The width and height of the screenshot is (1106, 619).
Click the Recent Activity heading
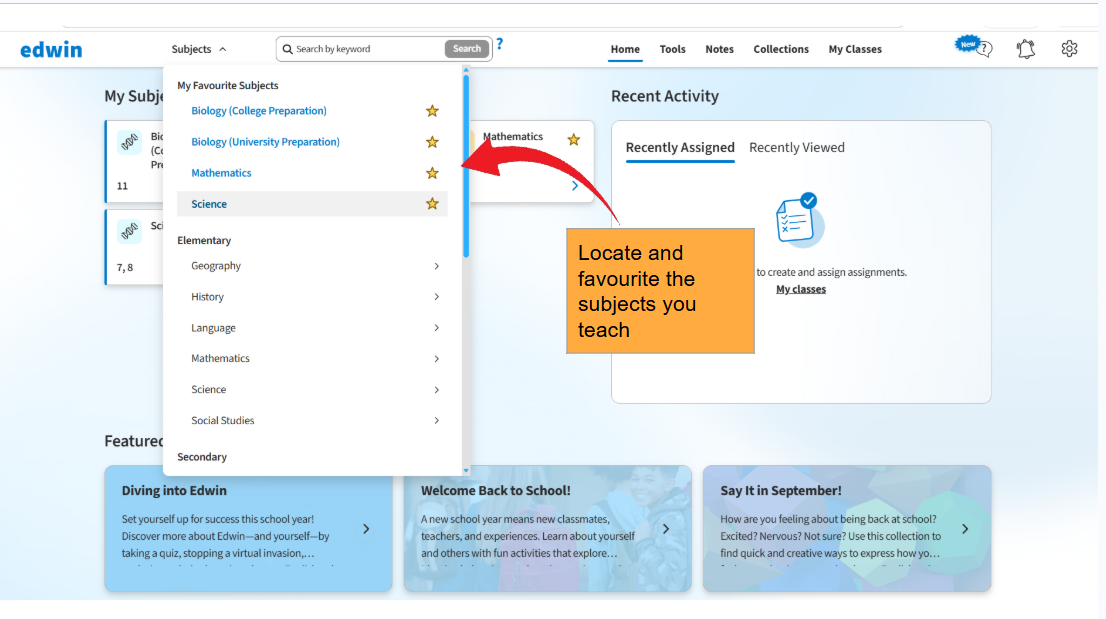664,96
